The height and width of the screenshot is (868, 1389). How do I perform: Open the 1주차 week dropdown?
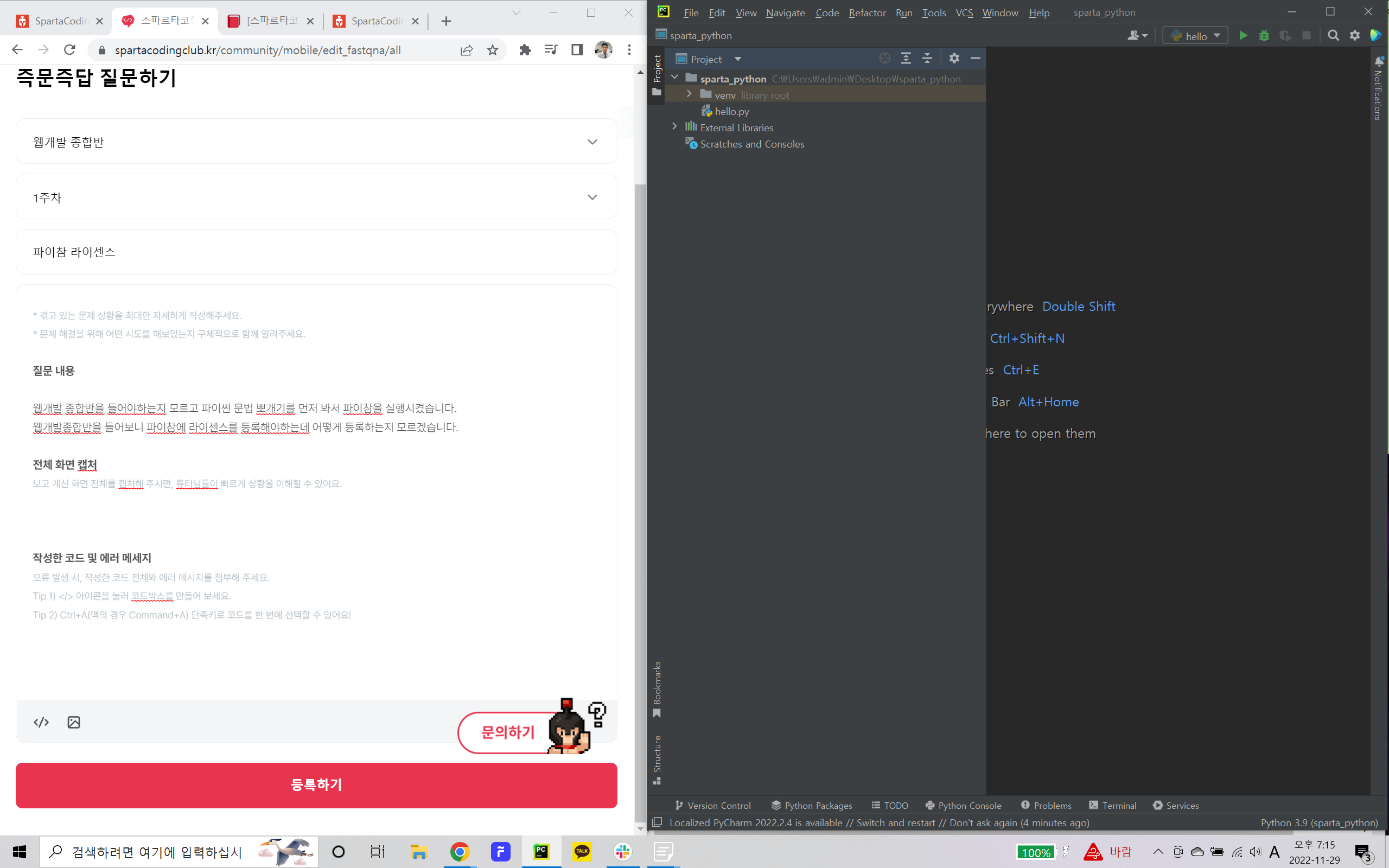click(x=316, y=197)
